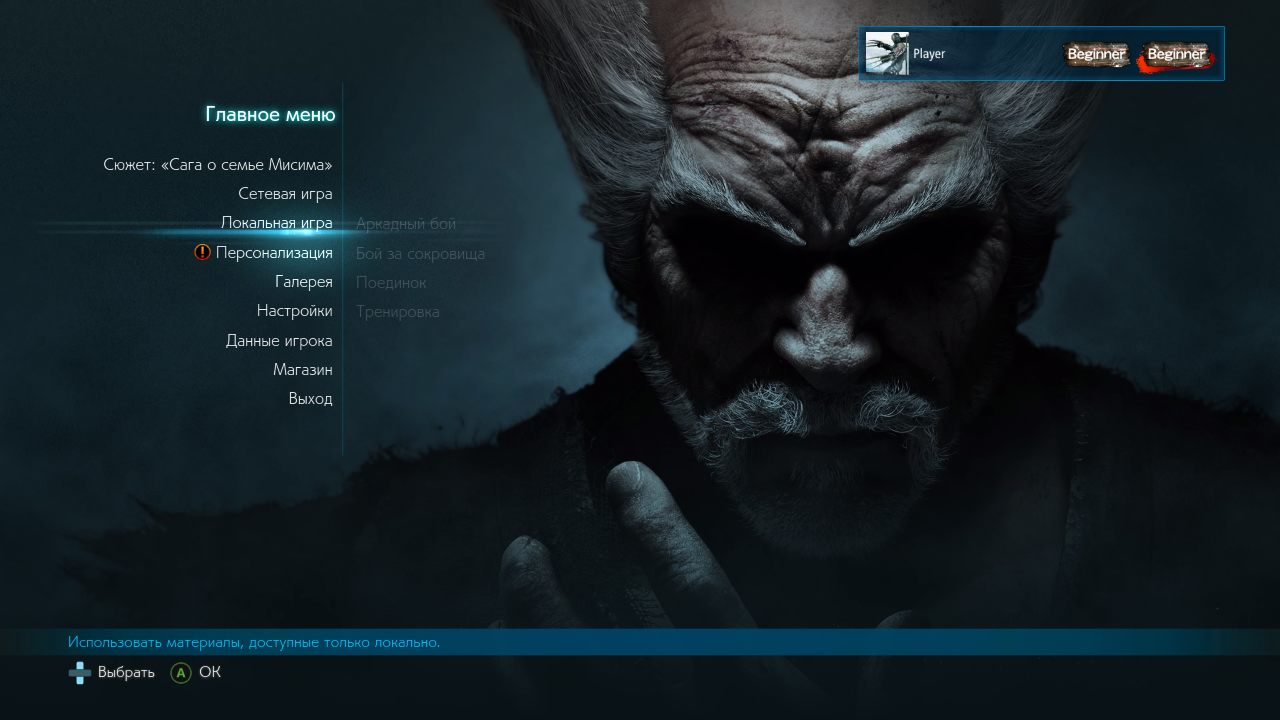1280x720 pixels.
Task: Choose Поединок in the submenu
Action: pyautogui.click(x=391, y=283)
